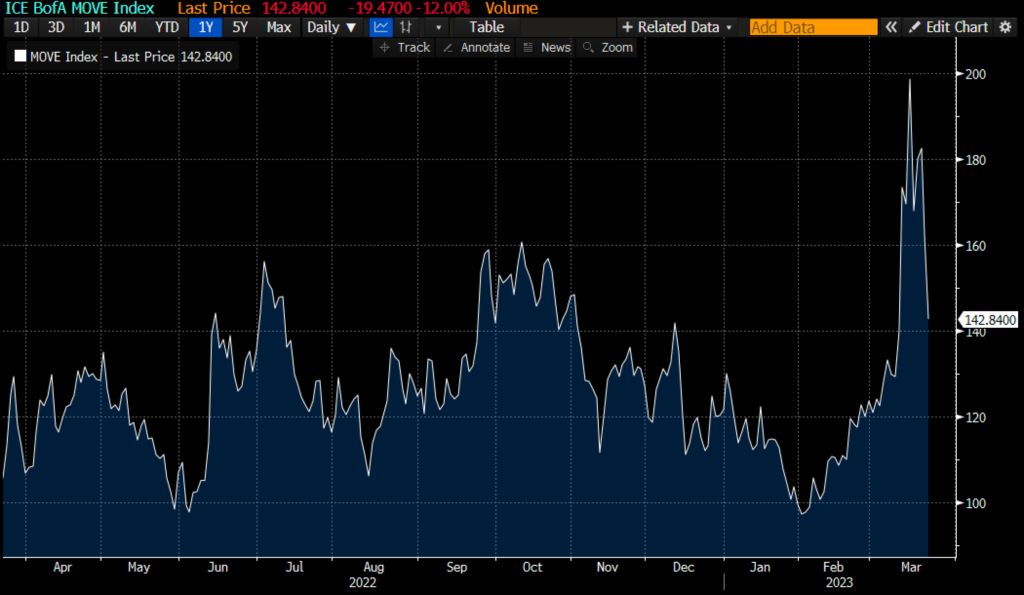The image size is (1024, 595).
Task: Select the 1Y time range
Action: (204, 27)
